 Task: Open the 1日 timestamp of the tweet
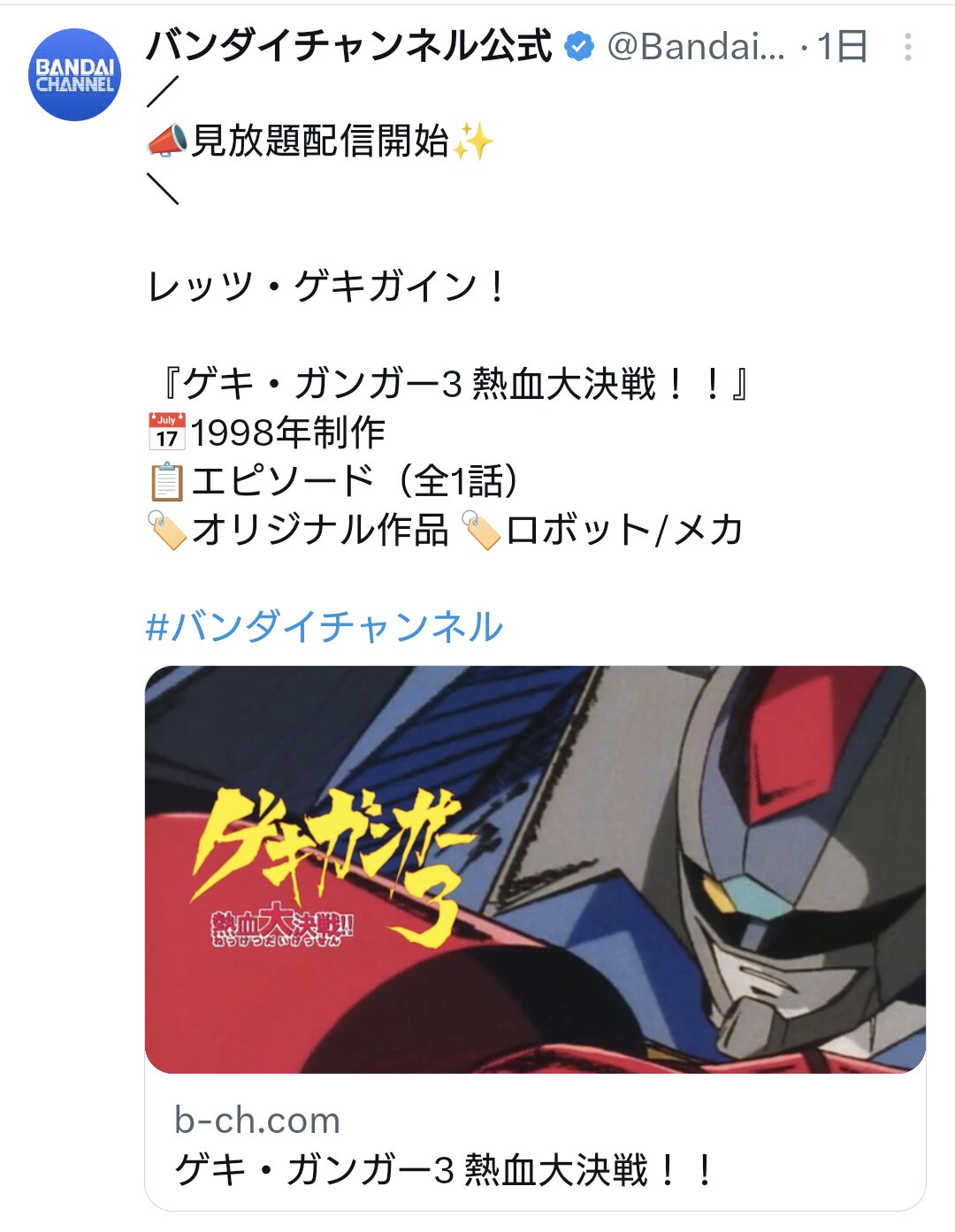[x=842, y=47]
